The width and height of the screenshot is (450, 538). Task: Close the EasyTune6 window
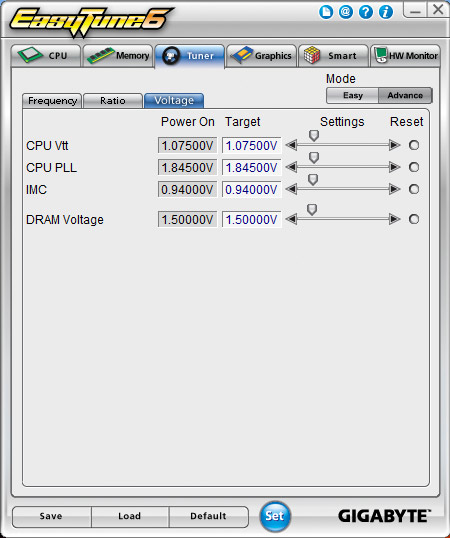click(x=438, y=10)
